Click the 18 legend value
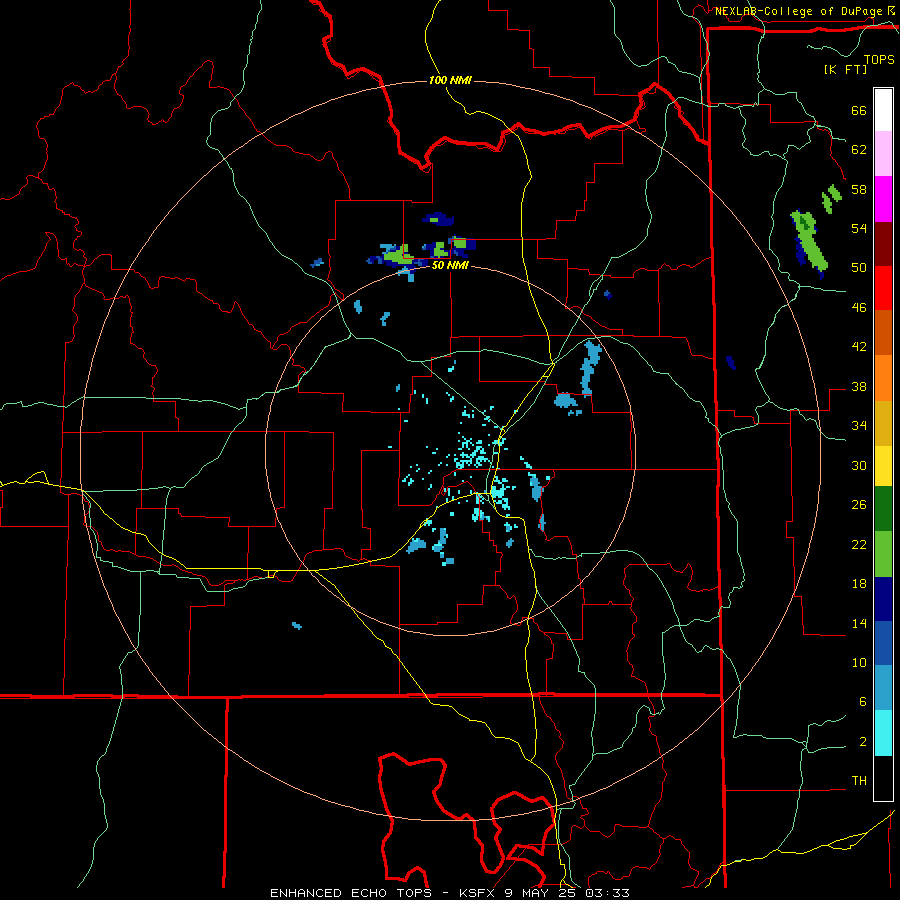This screenshot has width=900, height=900. [x=859, y=584]
